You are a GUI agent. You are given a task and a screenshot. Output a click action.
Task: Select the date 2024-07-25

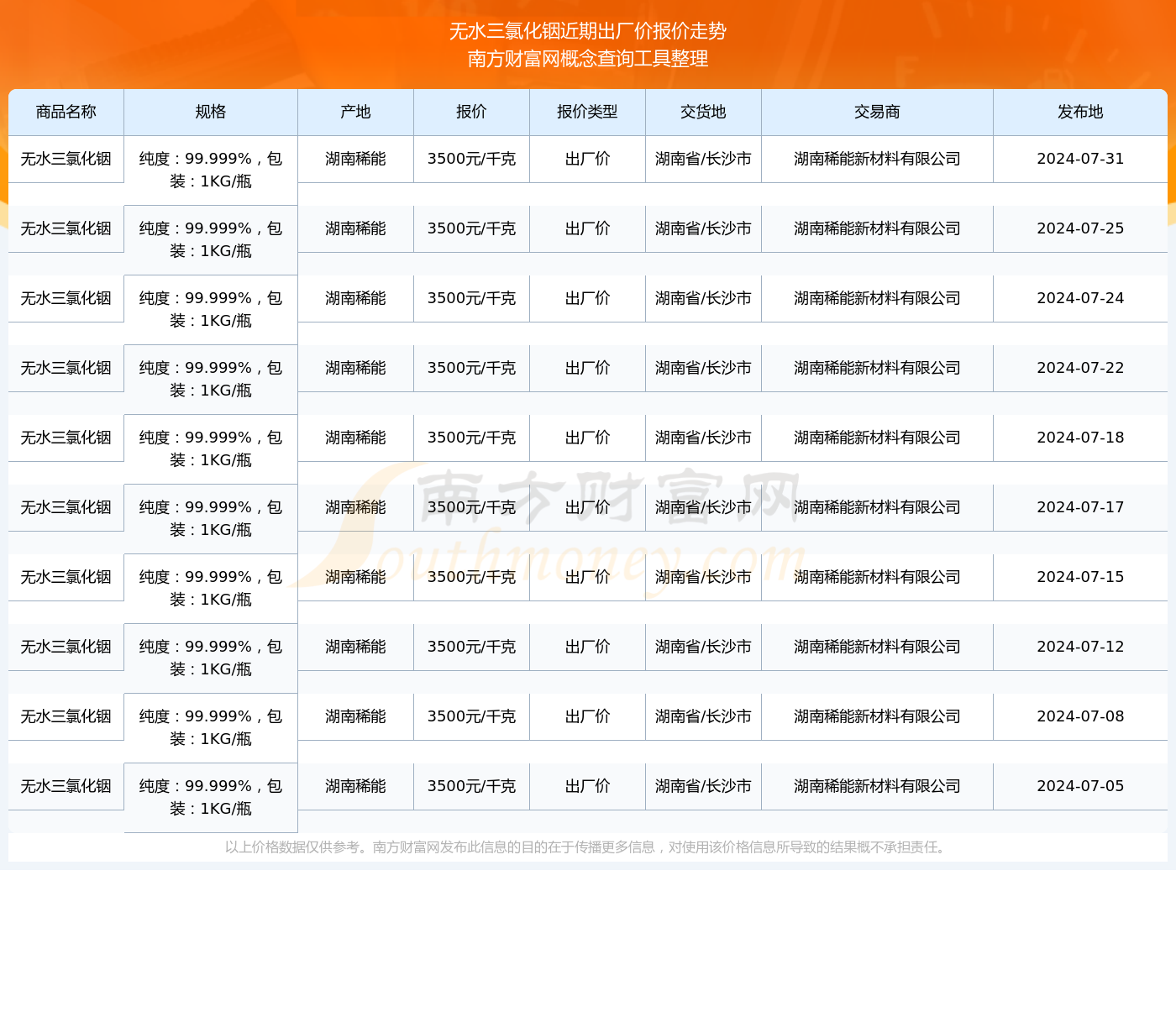1080,228
